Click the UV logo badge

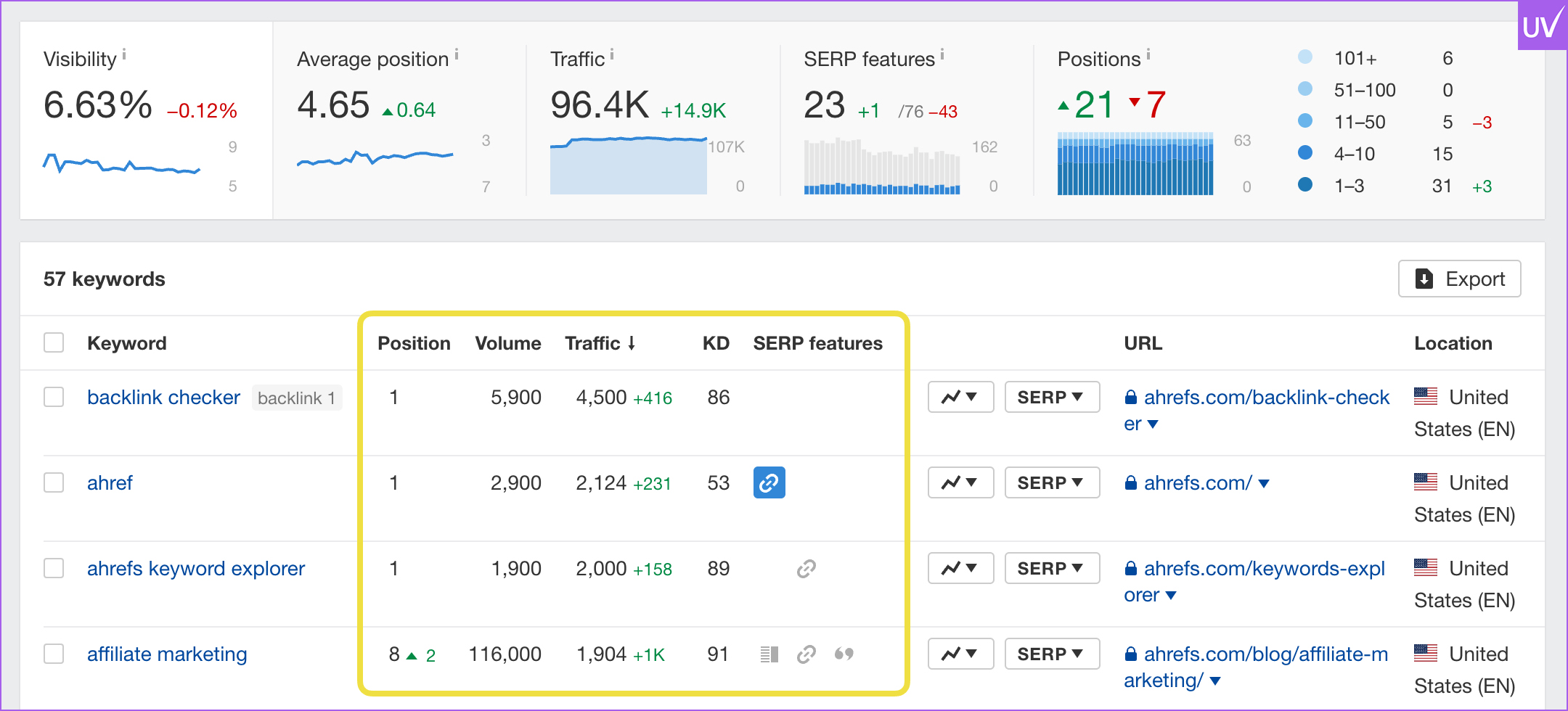1541,26
